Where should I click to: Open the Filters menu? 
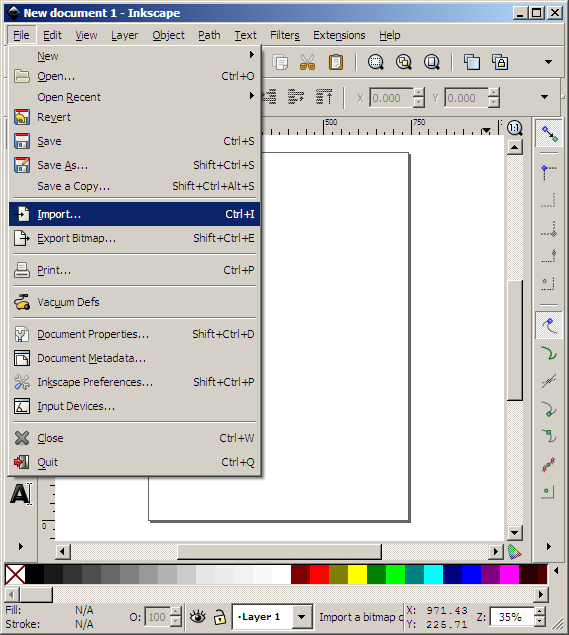[285, 35]
